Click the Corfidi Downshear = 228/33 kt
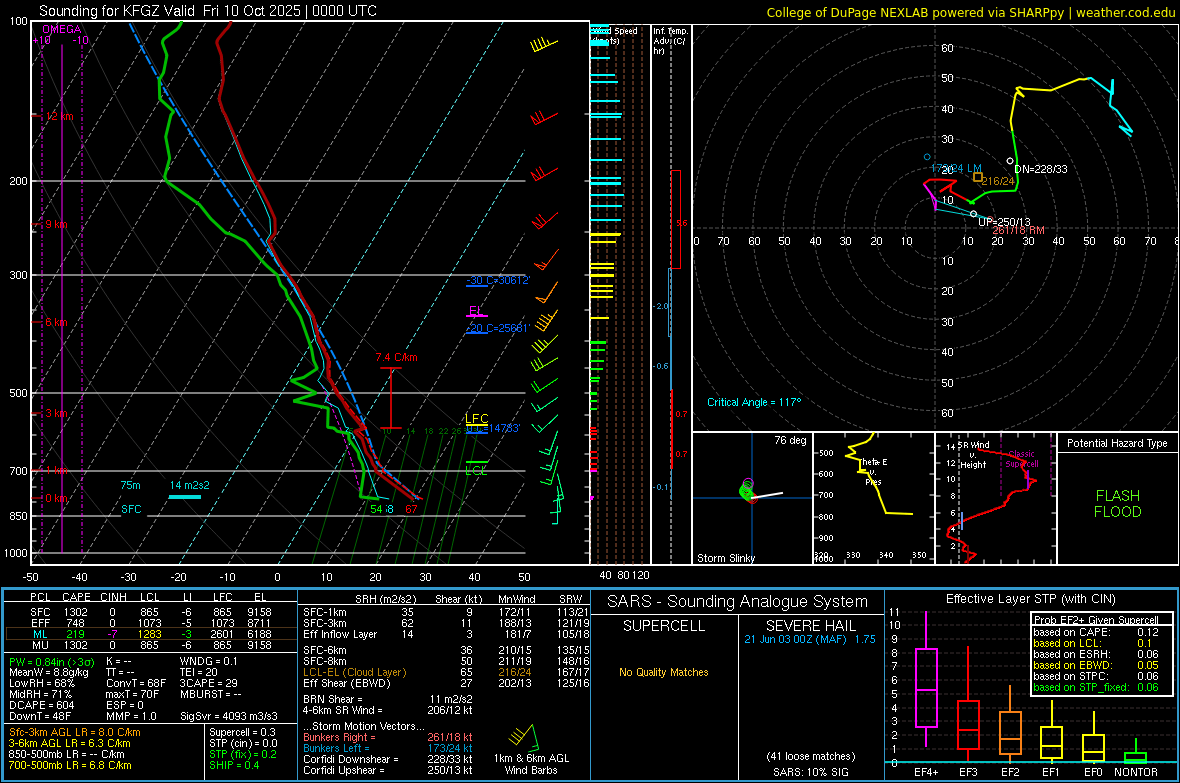This screenshot has height=783, width=1180. click(388, 759)
